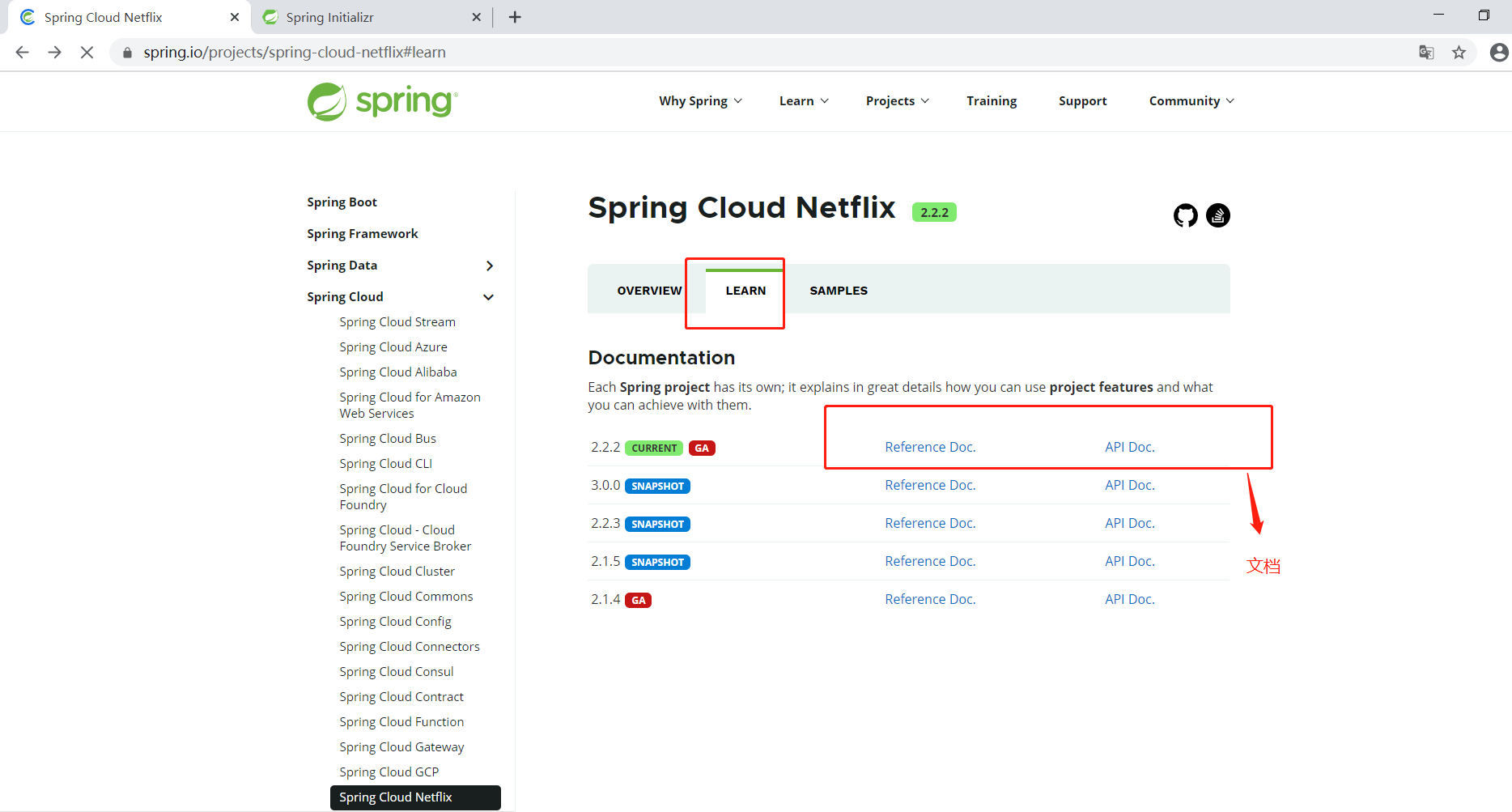Image resolution: width=1512 pixels, height=812 pixels.
Task: Expand the Projects navigation menu
Action: click(x=898, y=101)
